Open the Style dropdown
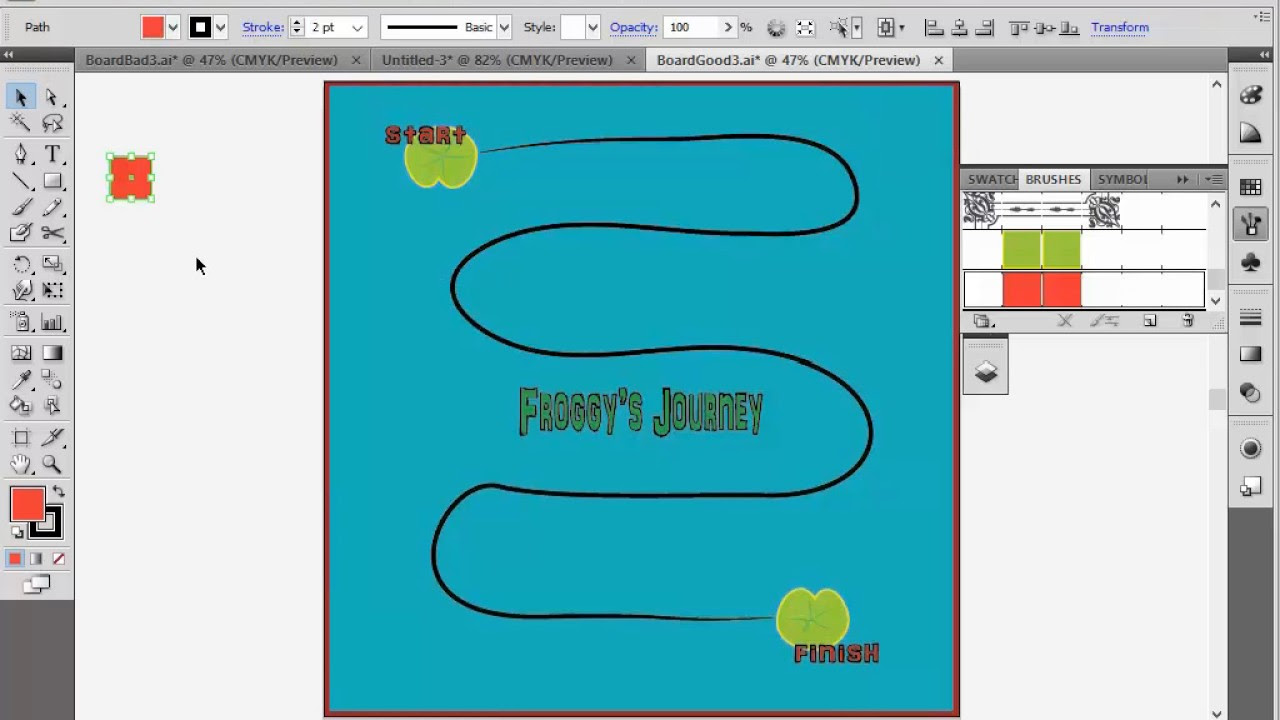This screenshot has height=720, width=1280. (593, 28)
